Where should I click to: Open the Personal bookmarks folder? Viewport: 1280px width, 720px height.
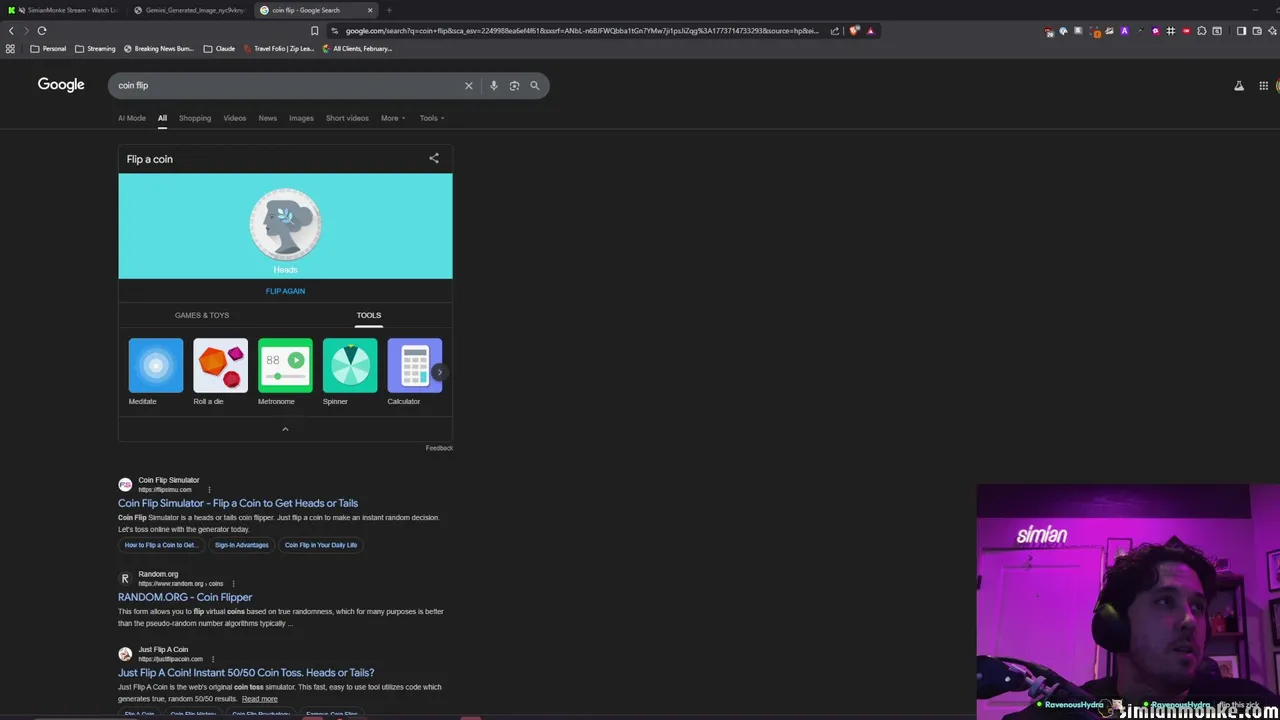coord(48,48)
